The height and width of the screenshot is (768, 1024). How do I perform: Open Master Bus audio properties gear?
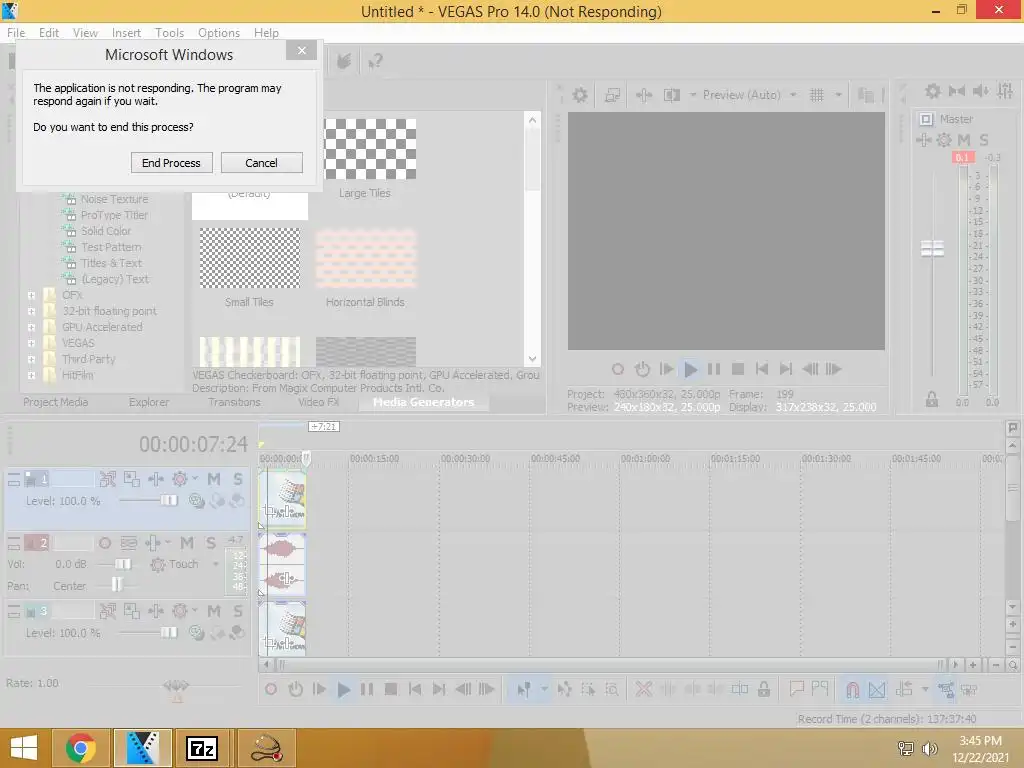[933, 91]
